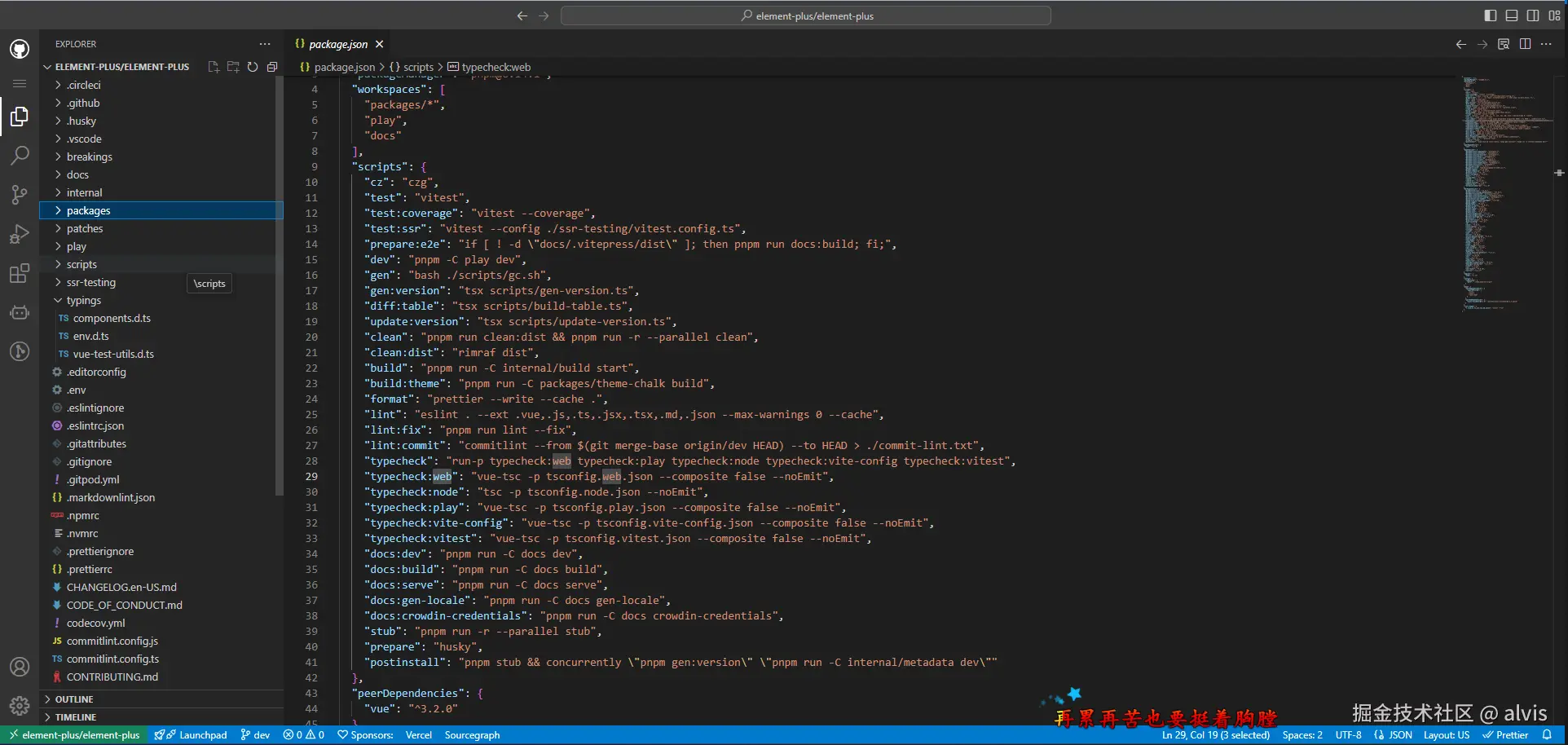Screen dimensions: 1568x745
Task: Open the Run and Debug view
Action: 20,234
